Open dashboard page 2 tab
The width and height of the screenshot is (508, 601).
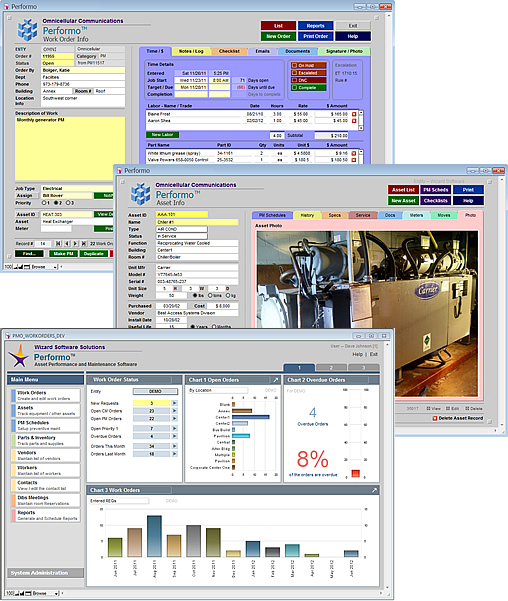(331, 368)
